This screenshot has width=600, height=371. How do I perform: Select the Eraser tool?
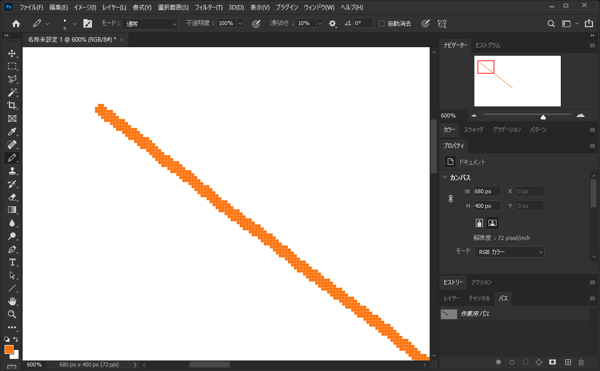pos(12,197)
